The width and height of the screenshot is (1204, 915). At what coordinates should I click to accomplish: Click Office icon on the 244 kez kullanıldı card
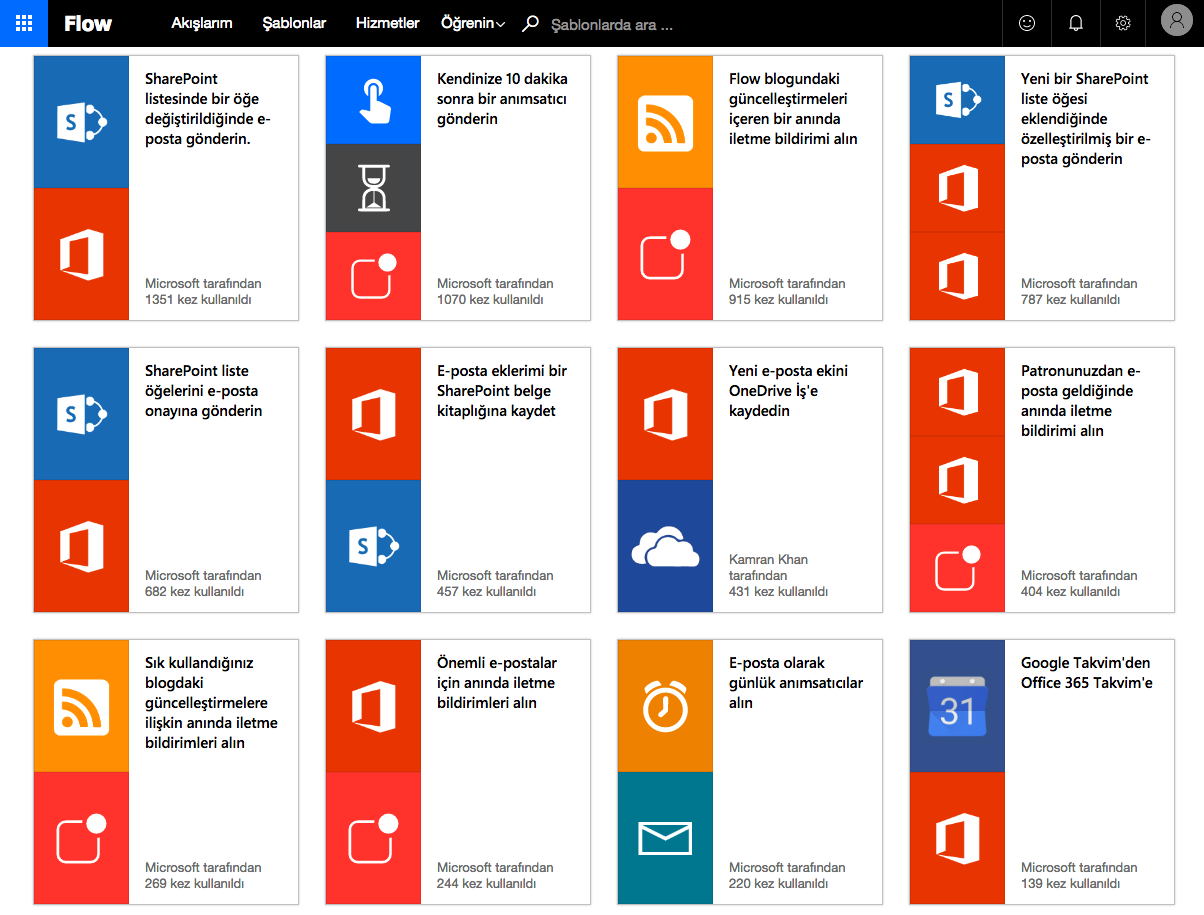[373, 706]
